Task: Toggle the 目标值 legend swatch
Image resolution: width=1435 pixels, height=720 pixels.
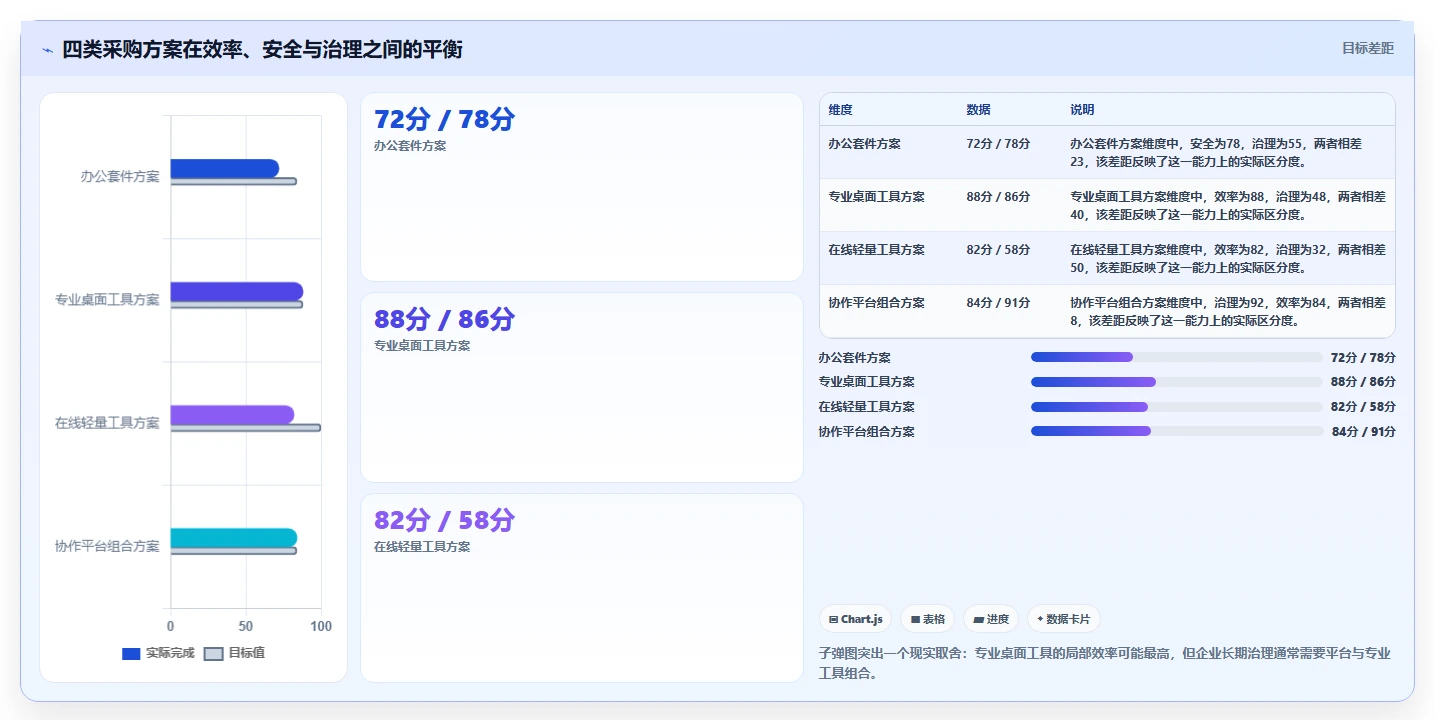Action: pos(213,654)
